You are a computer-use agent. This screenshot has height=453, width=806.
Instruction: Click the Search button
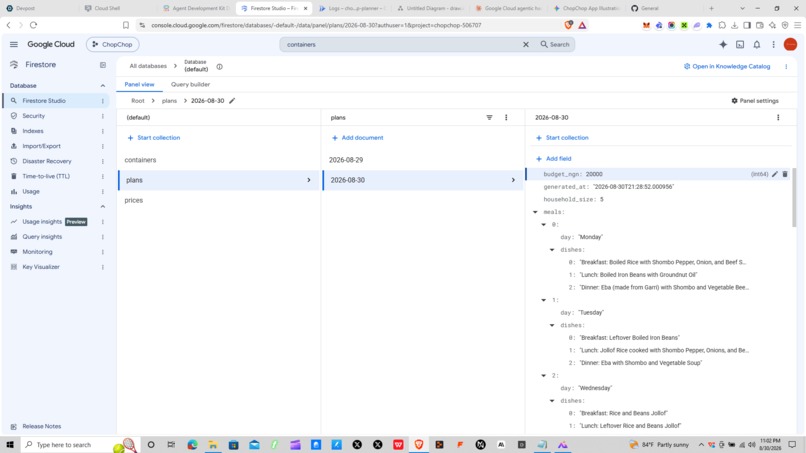555,45
